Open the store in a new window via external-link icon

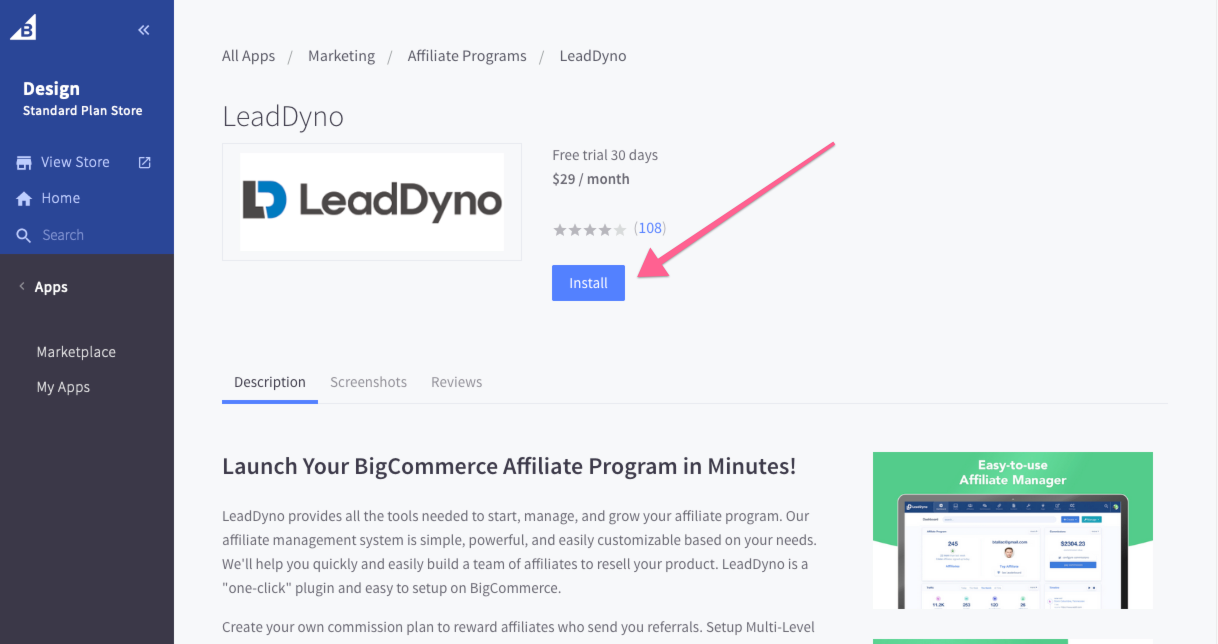tap(144, 161)
